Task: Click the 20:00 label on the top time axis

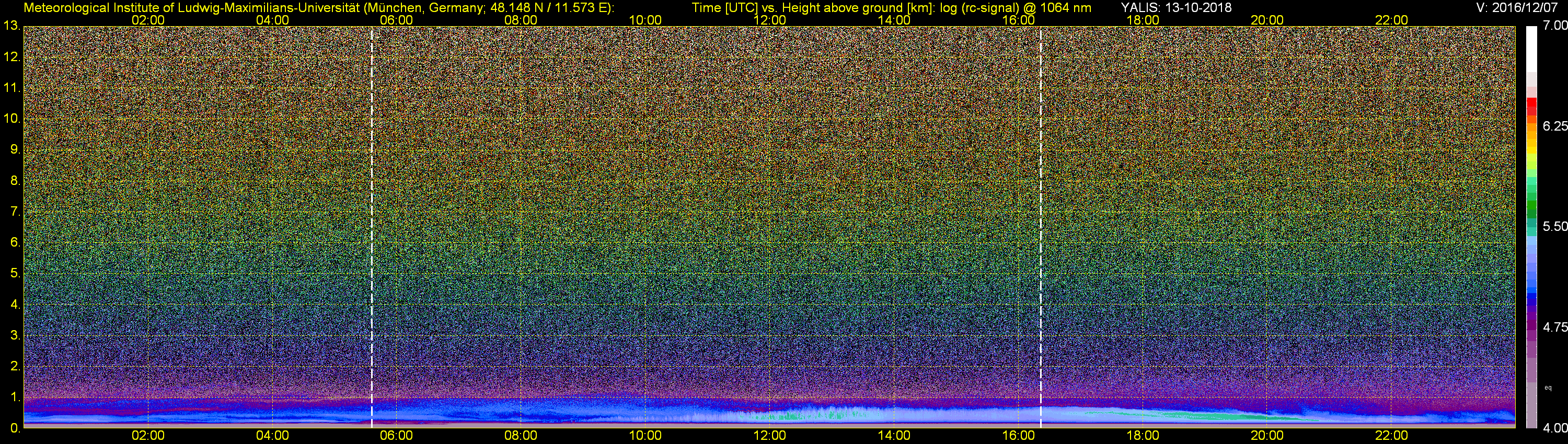Action: [x=1267, y=20]
